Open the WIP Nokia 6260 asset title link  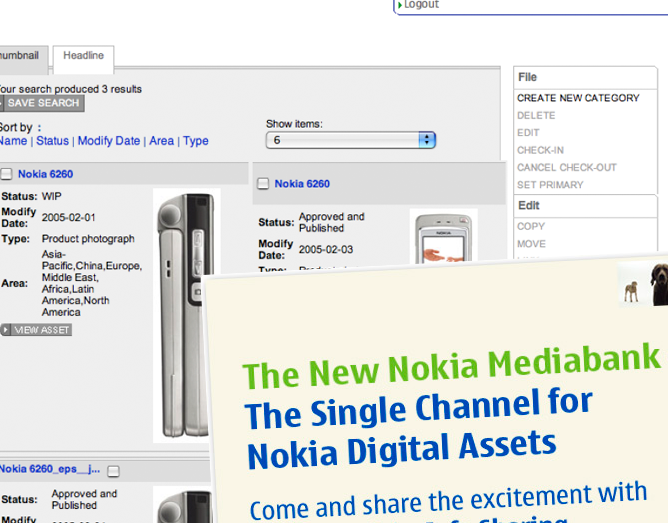coord(46,174)
